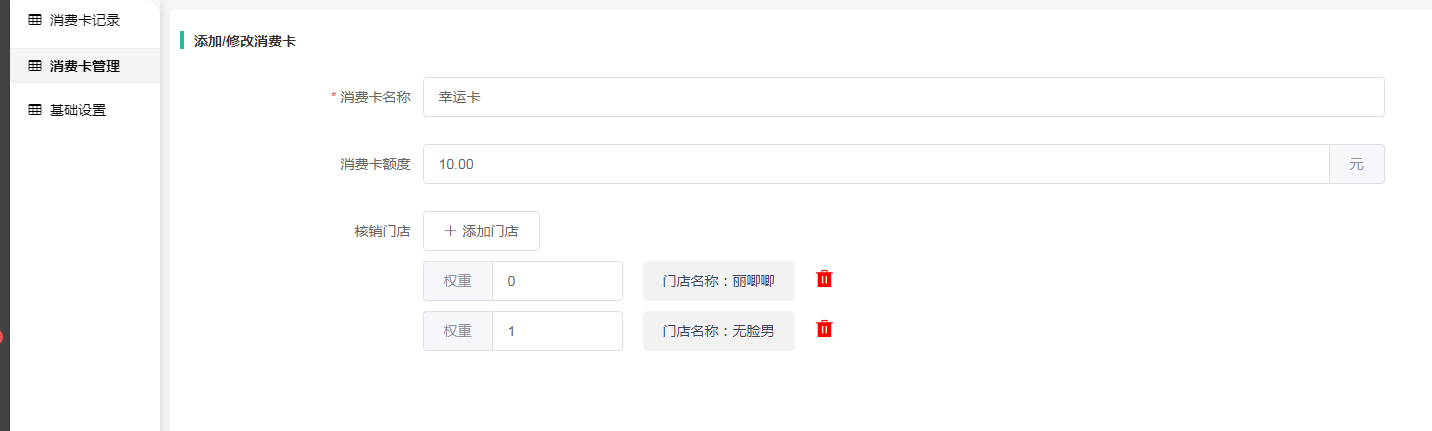The width and height of the screenshot is (1432, 431).
Task: Select the 门店名称：丽唧唧 tag
Action: [x=718, y=281]
